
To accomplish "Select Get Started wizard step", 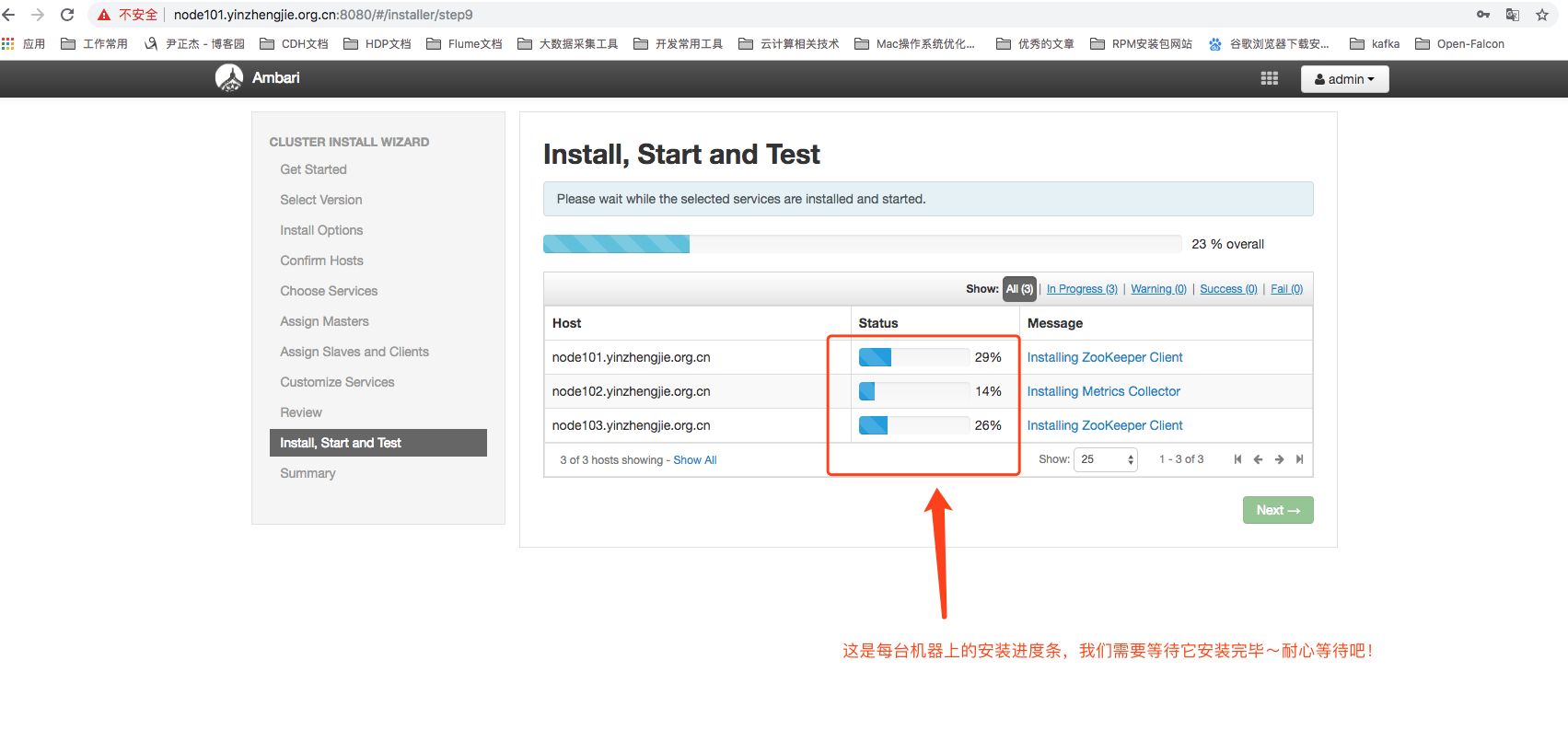I will coord(313,169).
